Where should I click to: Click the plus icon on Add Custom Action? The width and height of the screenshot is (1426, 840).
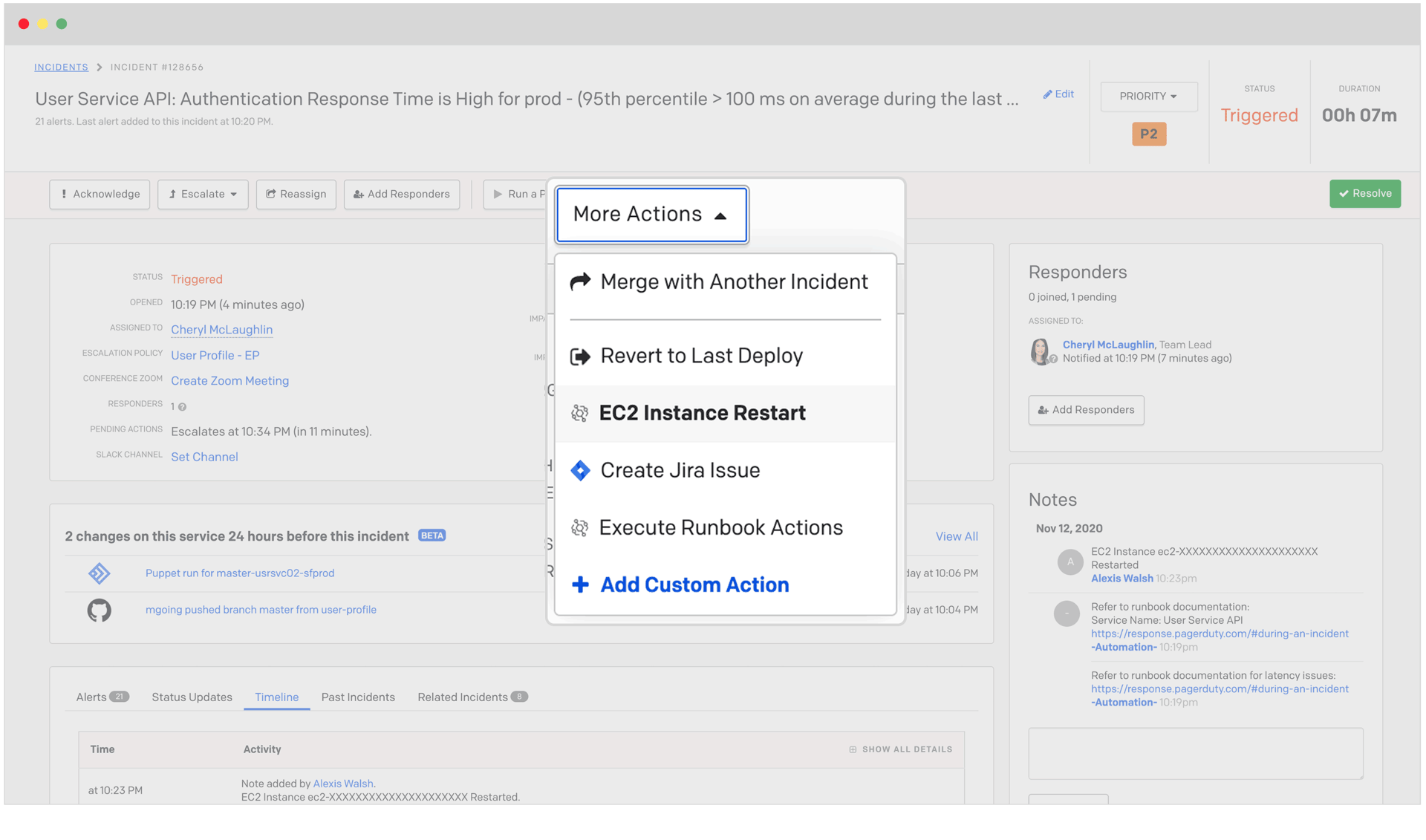click(x=580, y=585)
